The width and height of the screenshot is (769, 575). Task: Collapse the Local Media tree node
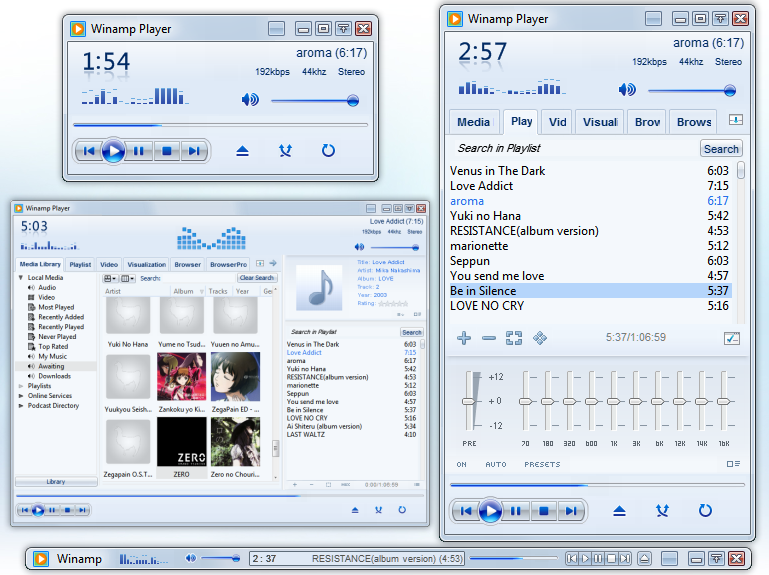(21, 278)
